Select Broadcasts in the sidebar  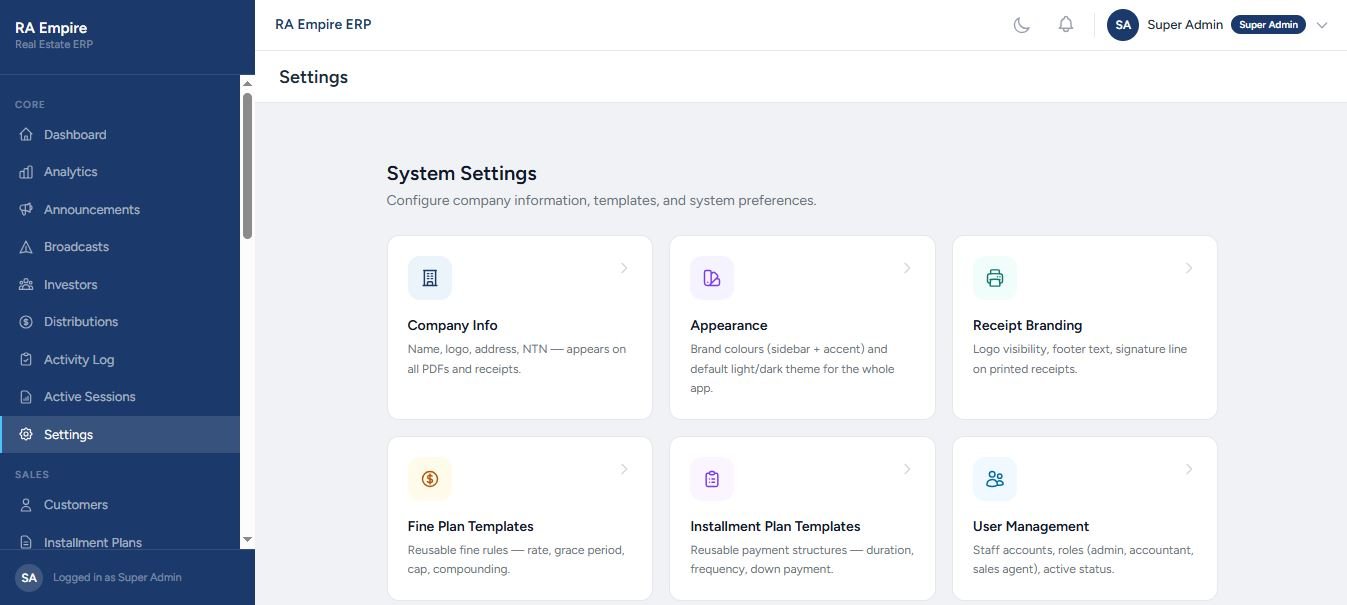[120, 247]
